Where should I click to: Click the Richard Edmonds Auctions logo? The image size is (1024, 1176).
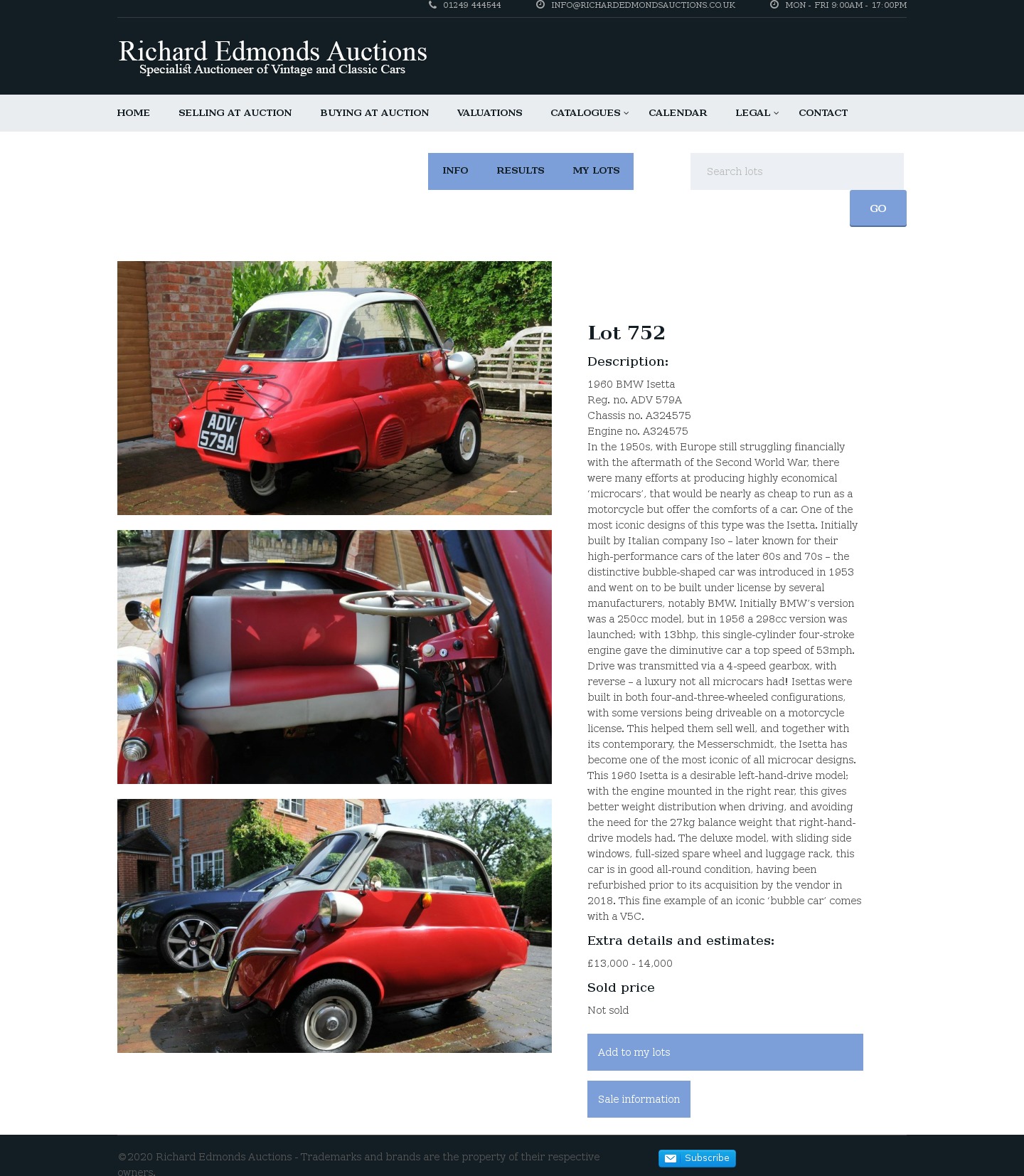click(x=272, y=56)
